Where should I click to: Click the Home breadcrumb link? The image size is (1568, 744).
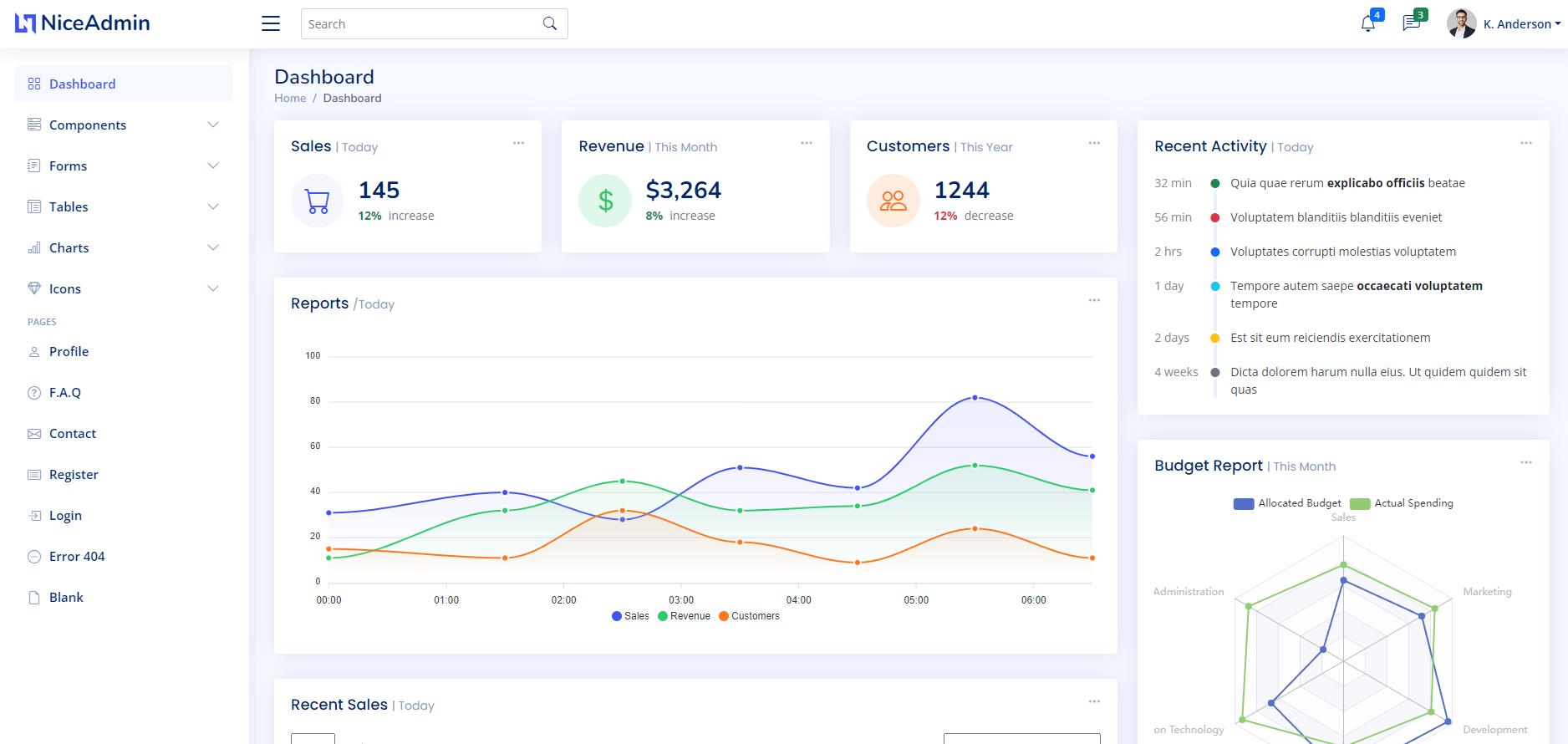pyautogui.click(x=290, y=98)
